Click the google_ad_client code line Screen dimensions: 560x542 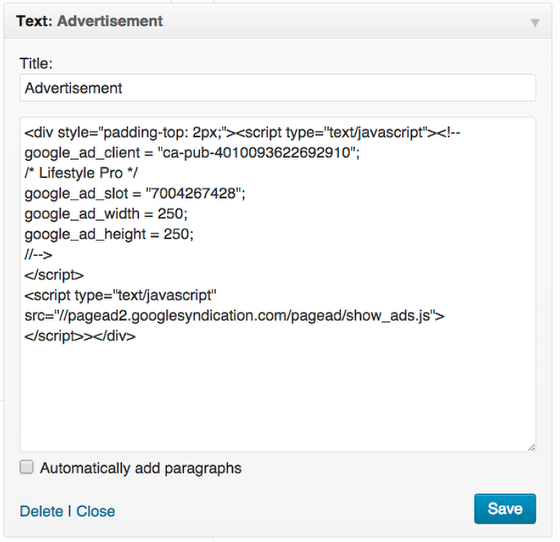click(192, 153)
